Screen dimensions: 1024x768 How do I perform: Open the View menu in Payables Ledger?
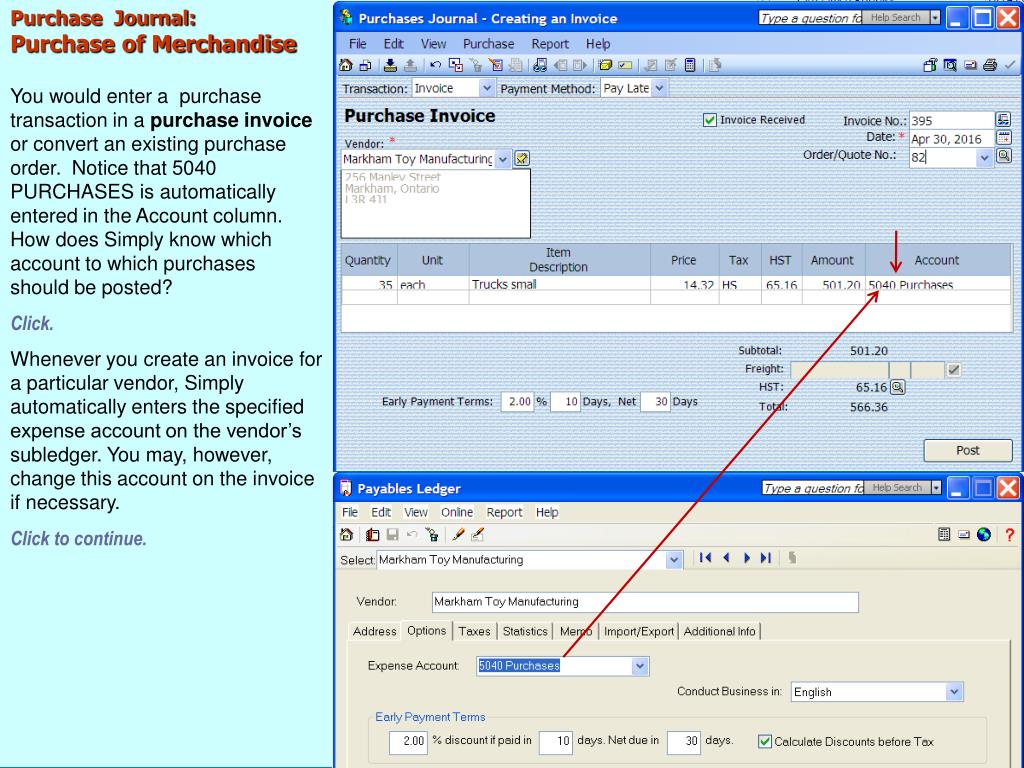point(415,513)
